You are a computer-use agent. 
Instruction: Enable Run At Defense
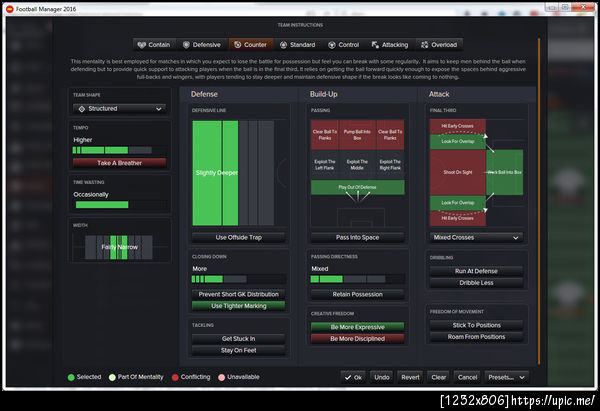click(476, 271)
